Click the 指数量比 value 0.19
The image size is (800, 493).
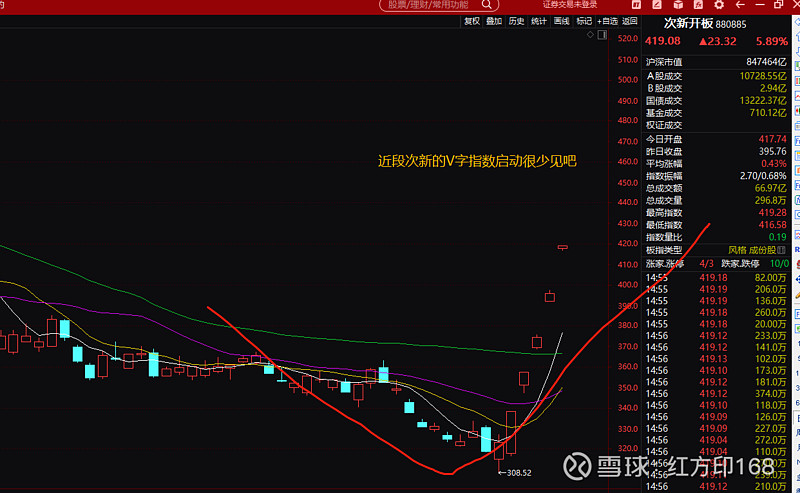[778, 237]
